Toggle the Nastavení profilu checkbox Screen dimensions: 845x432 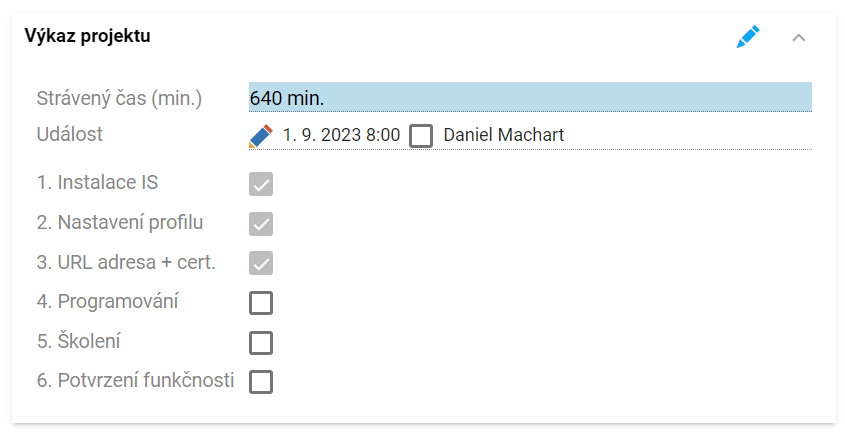tap(261, 224)
